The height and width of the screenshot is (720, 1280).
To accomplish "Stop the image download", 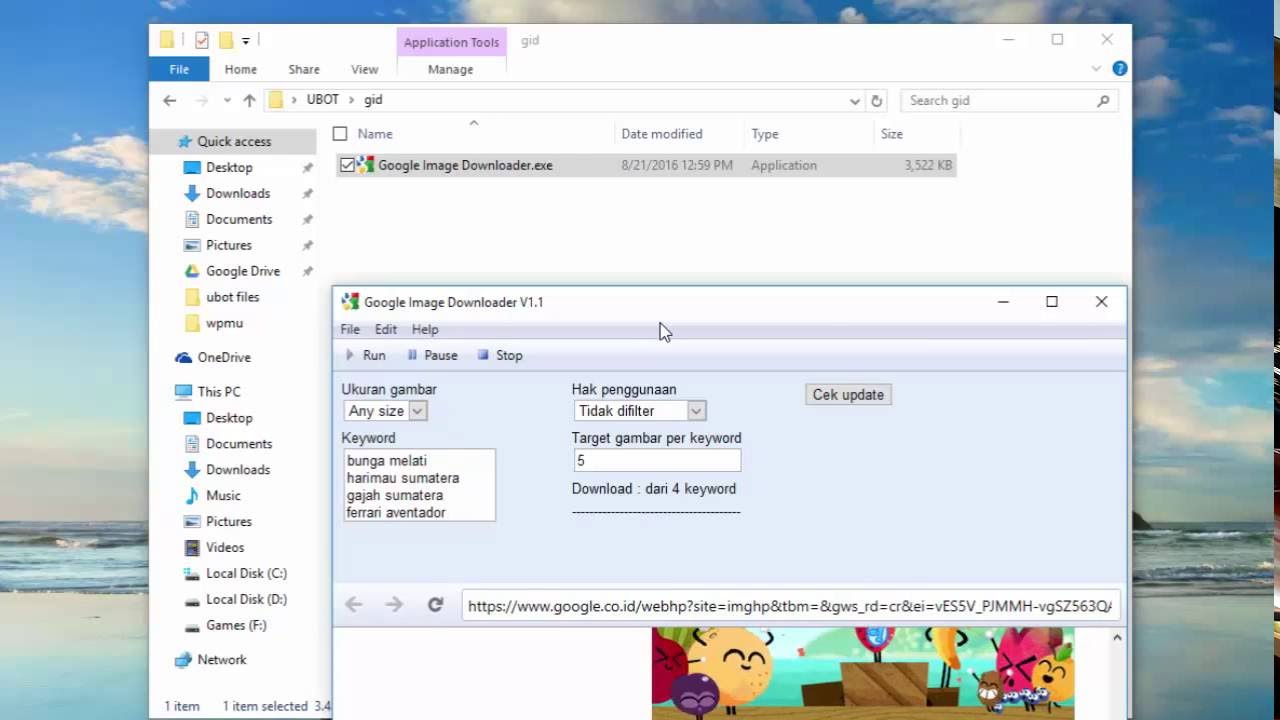I will pos(500,355).
